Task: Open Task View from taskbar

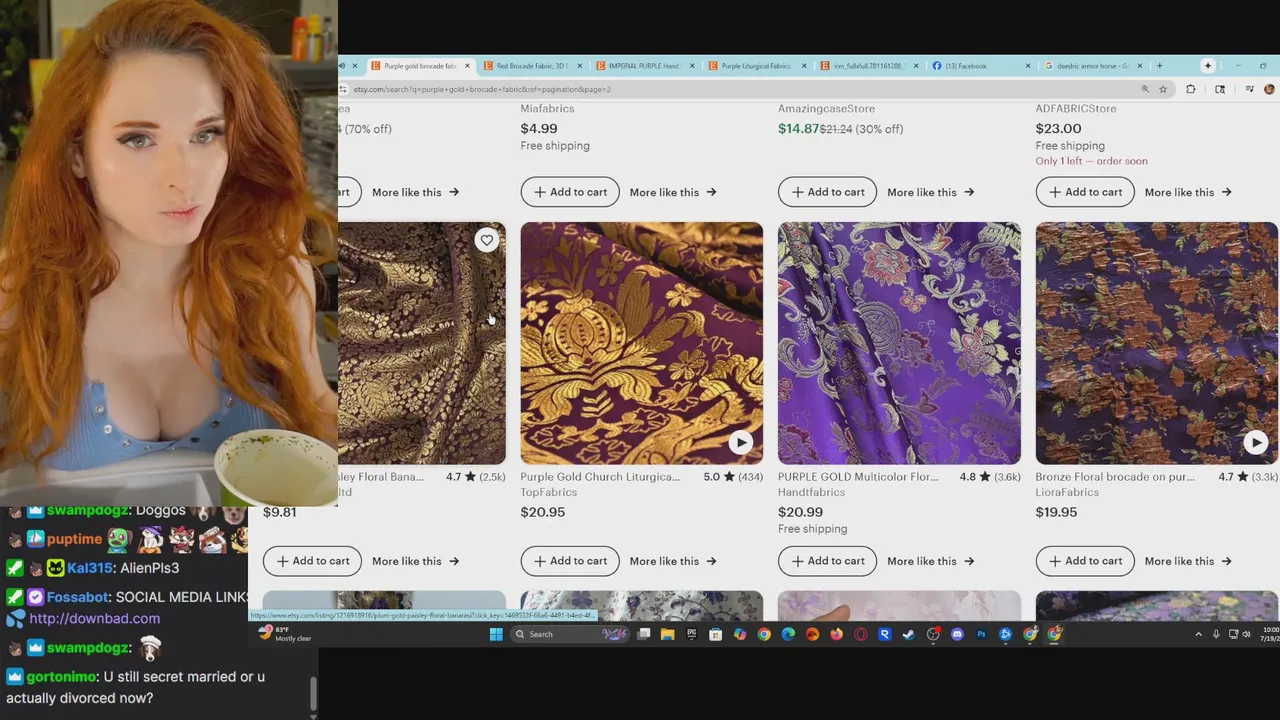Action: pyautogui.click(x=644, y=634)
